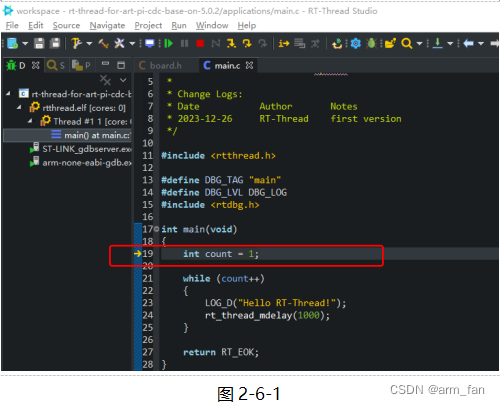Open the Project menu
This screenshot has height=405, width=500.
148,25
